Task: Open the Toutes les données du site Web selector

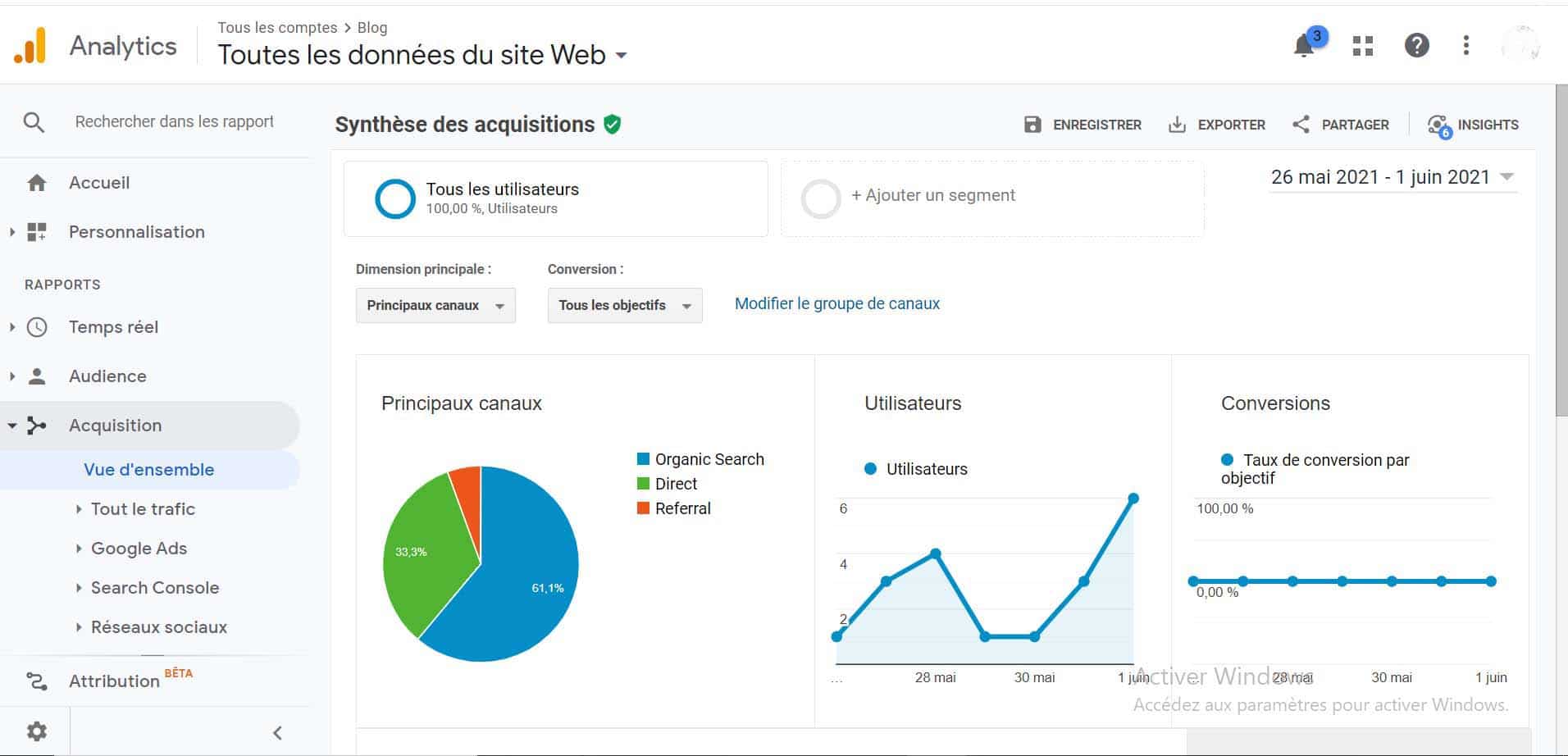Action: (x=422, y=55)
